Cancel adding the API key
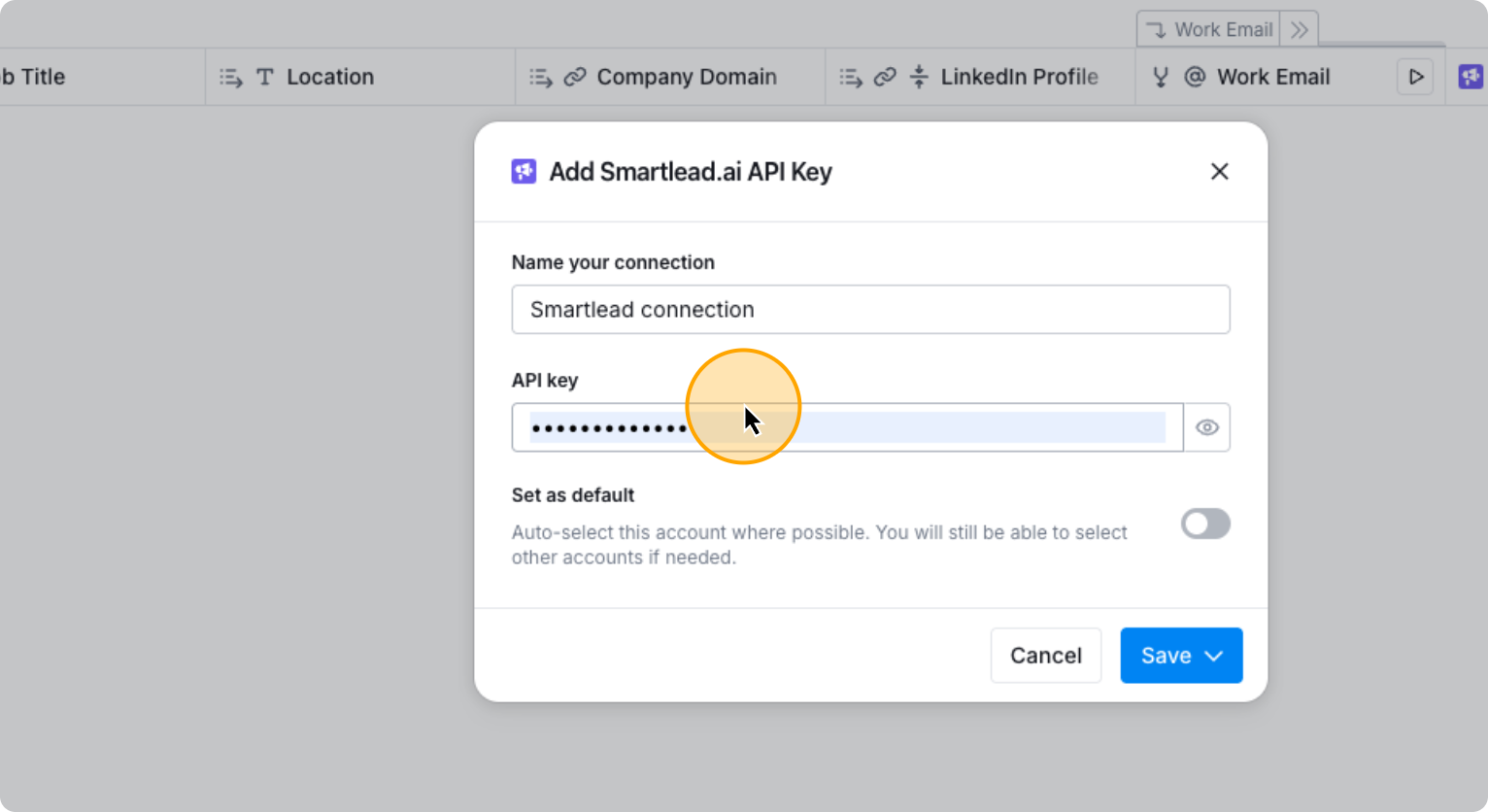1488x812 pixels. coord(1045,656)
